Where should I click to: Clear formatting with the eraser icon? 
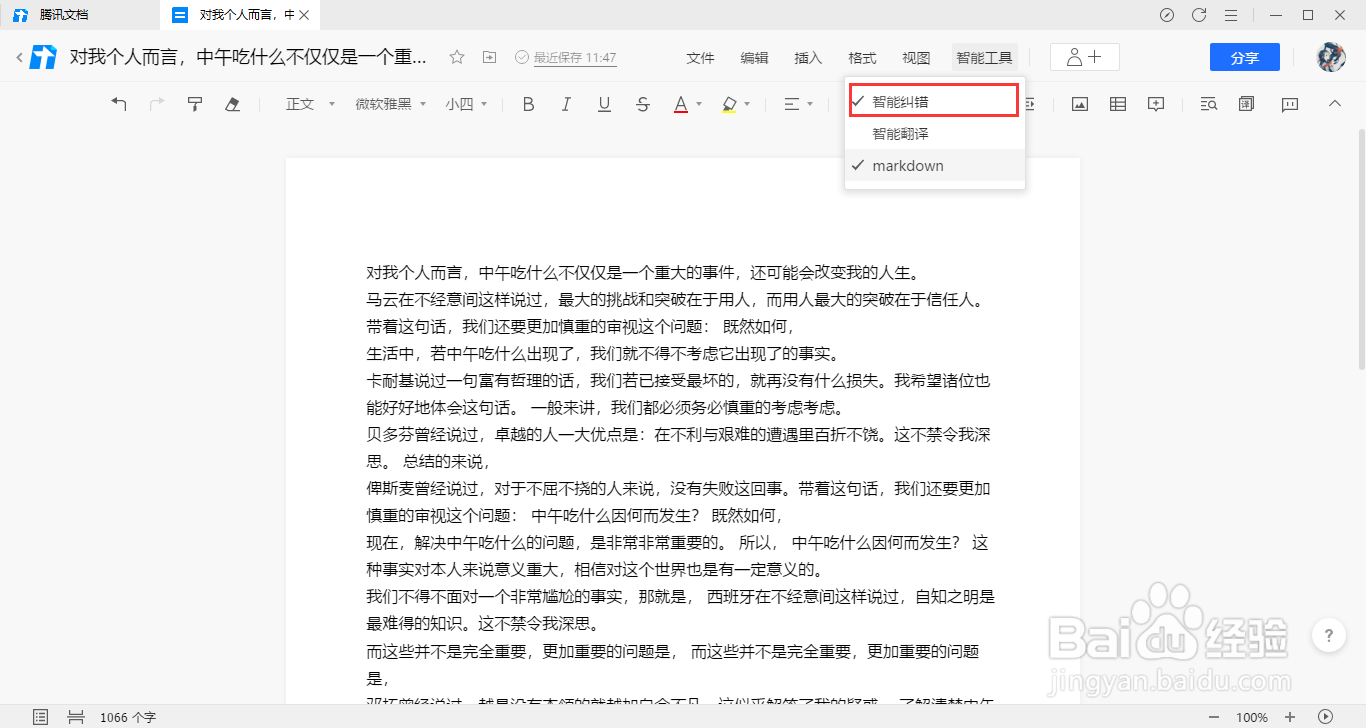pos(232,104)
